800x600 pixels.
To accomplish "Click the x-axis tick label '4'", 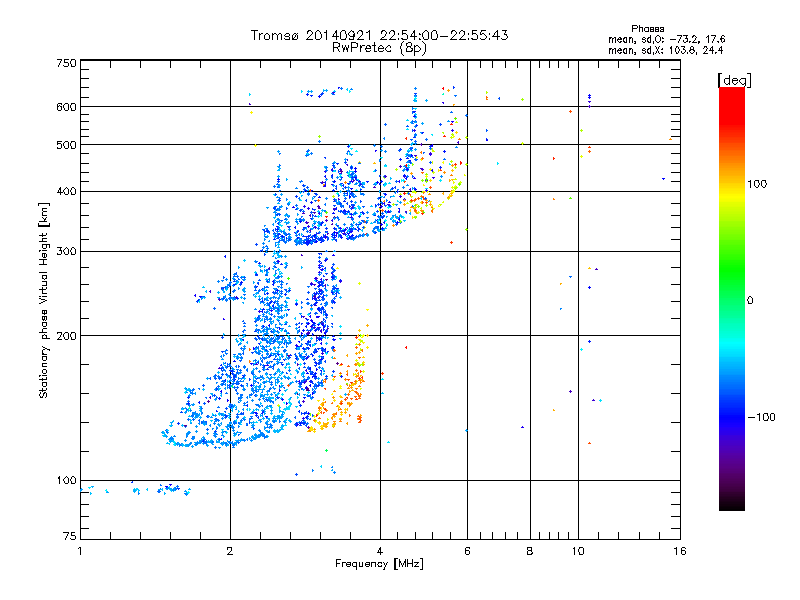I will click(x=380, y=551).
